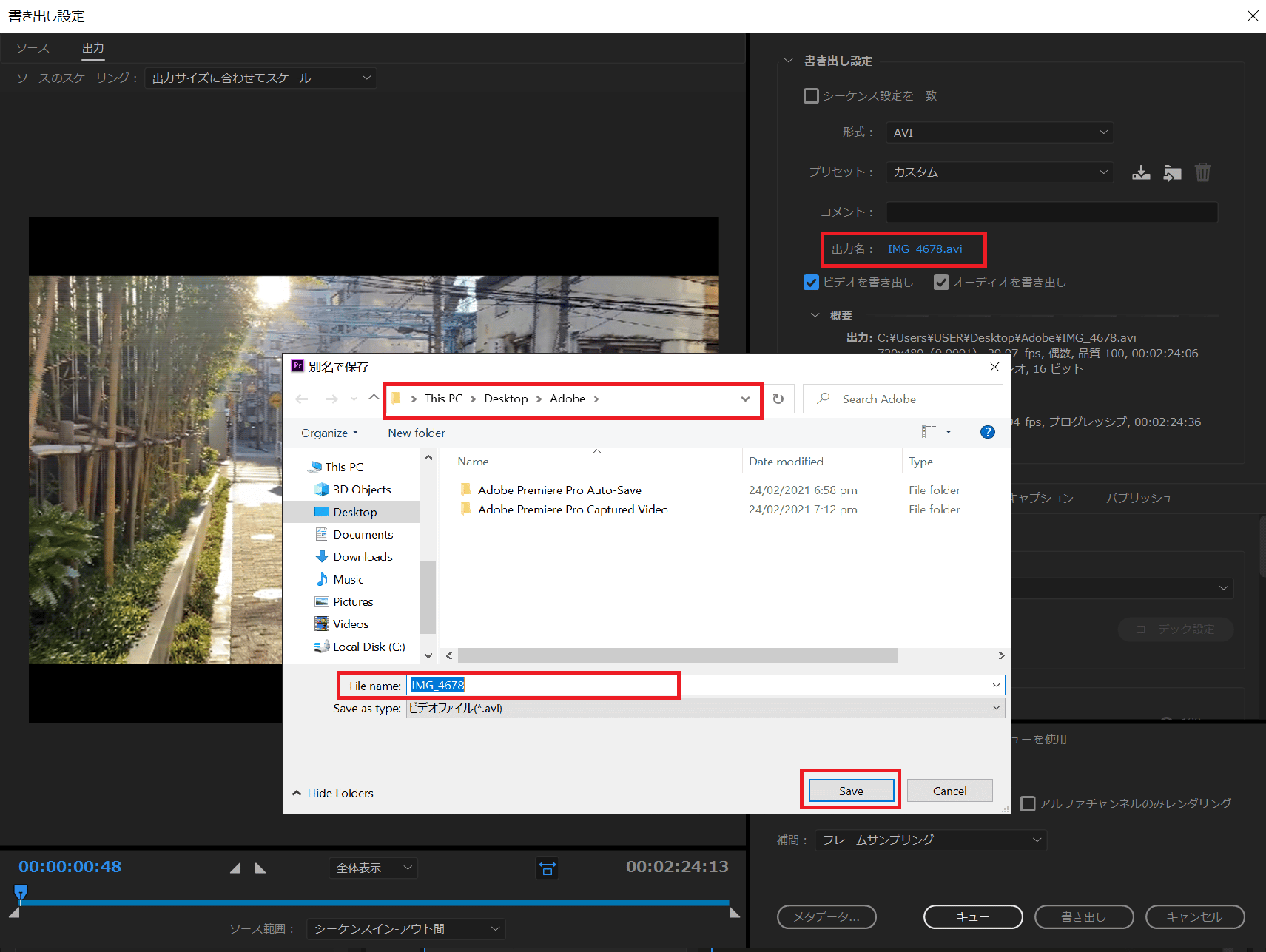The height and width of the screenshot is (952, 1266).
Task: Open source scaling dropdown
Action: [260, 78]
